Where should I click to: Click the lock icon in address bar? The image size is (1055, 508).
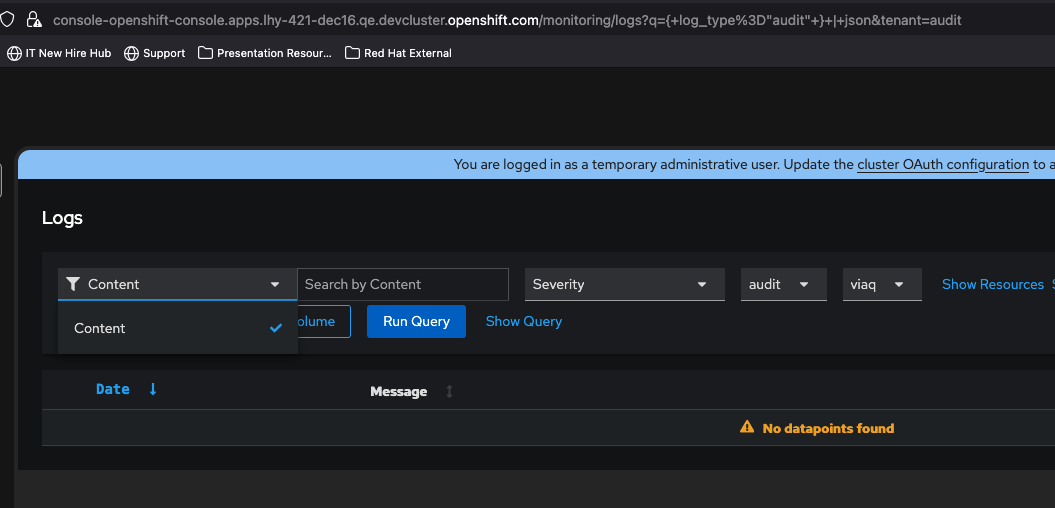(x=33, y=19)
